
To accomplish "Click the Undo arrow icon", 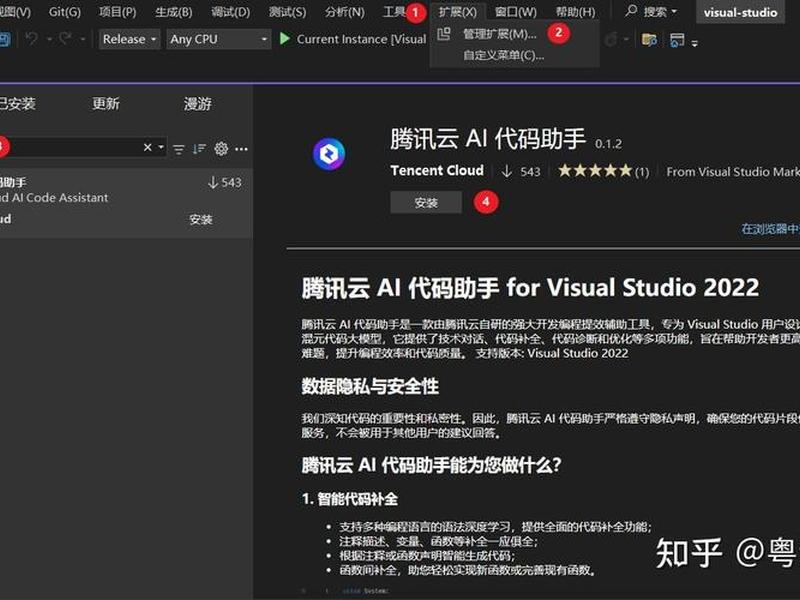I will (x=32, y=39).
